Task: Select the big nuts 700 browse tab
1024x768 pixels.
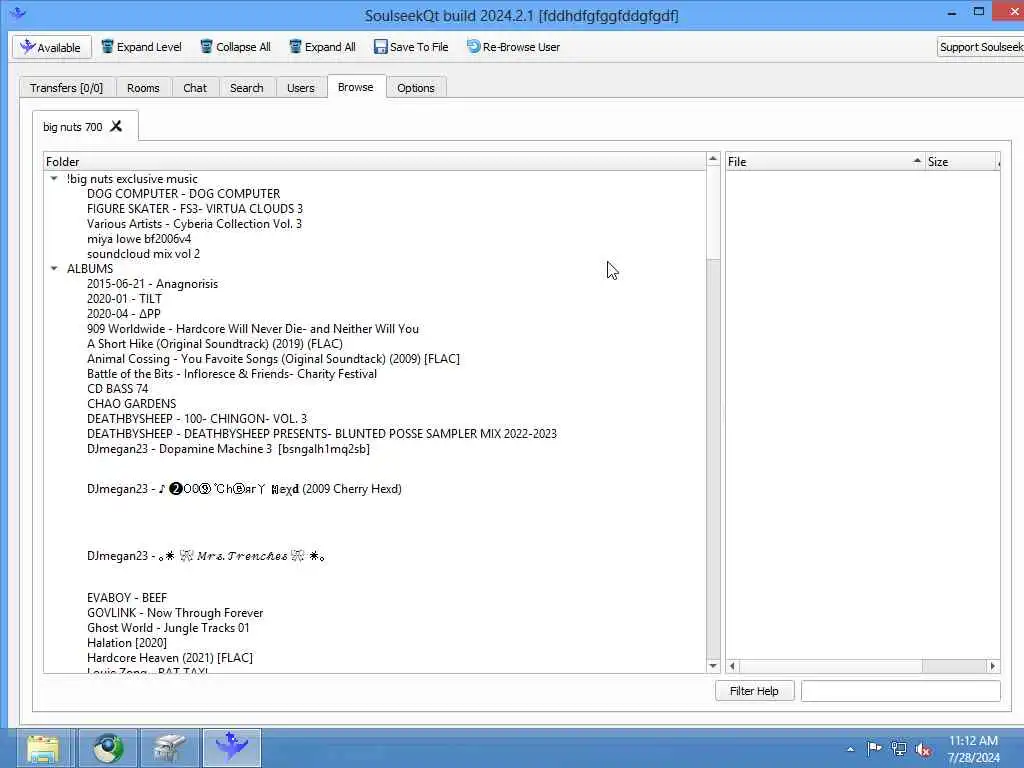Action: [x=72, y=127]
